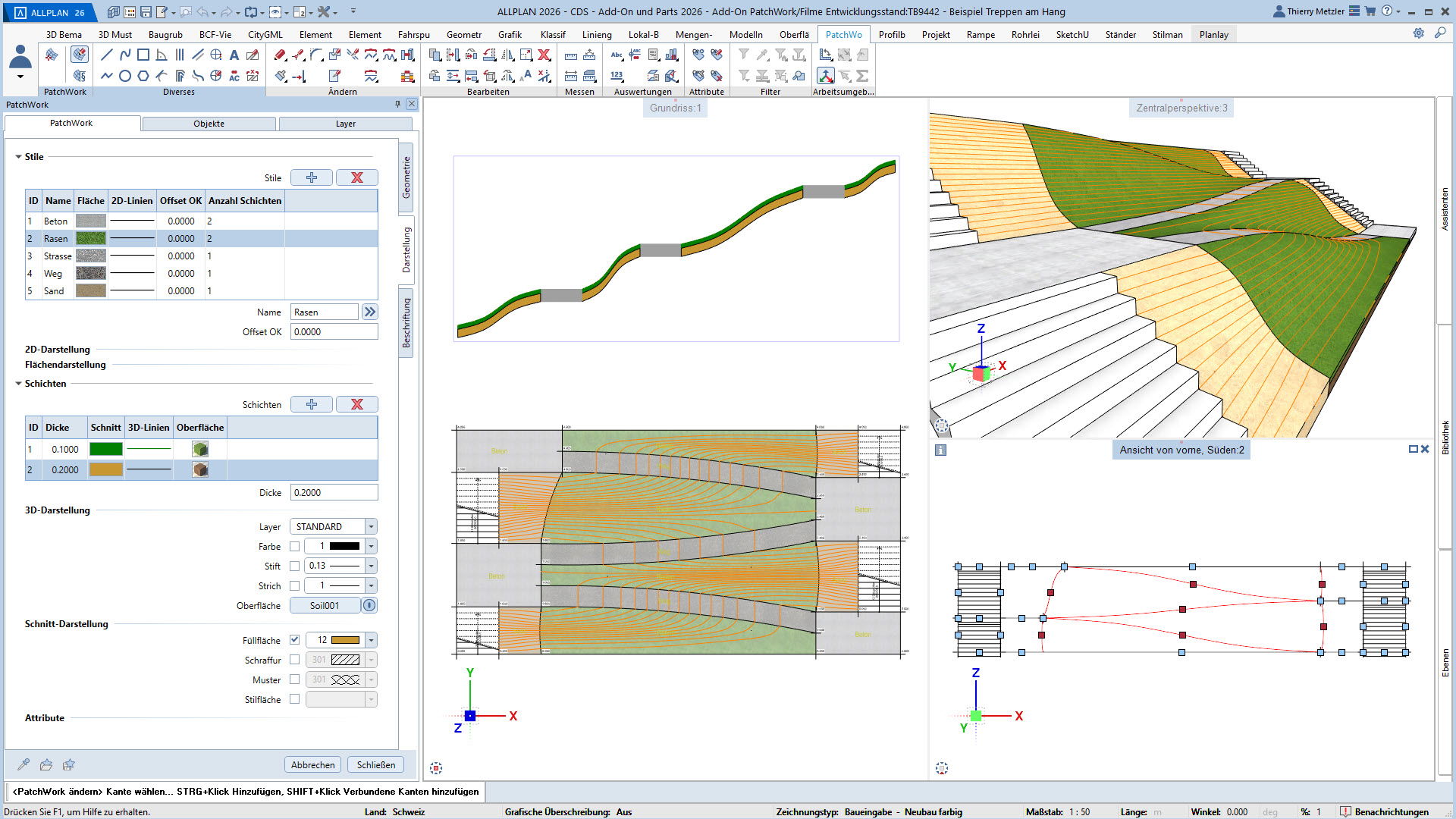Uncheck the Füllfläche checkbox
The width and height of the screenshot is (1456, 819).
pos(294,640)
